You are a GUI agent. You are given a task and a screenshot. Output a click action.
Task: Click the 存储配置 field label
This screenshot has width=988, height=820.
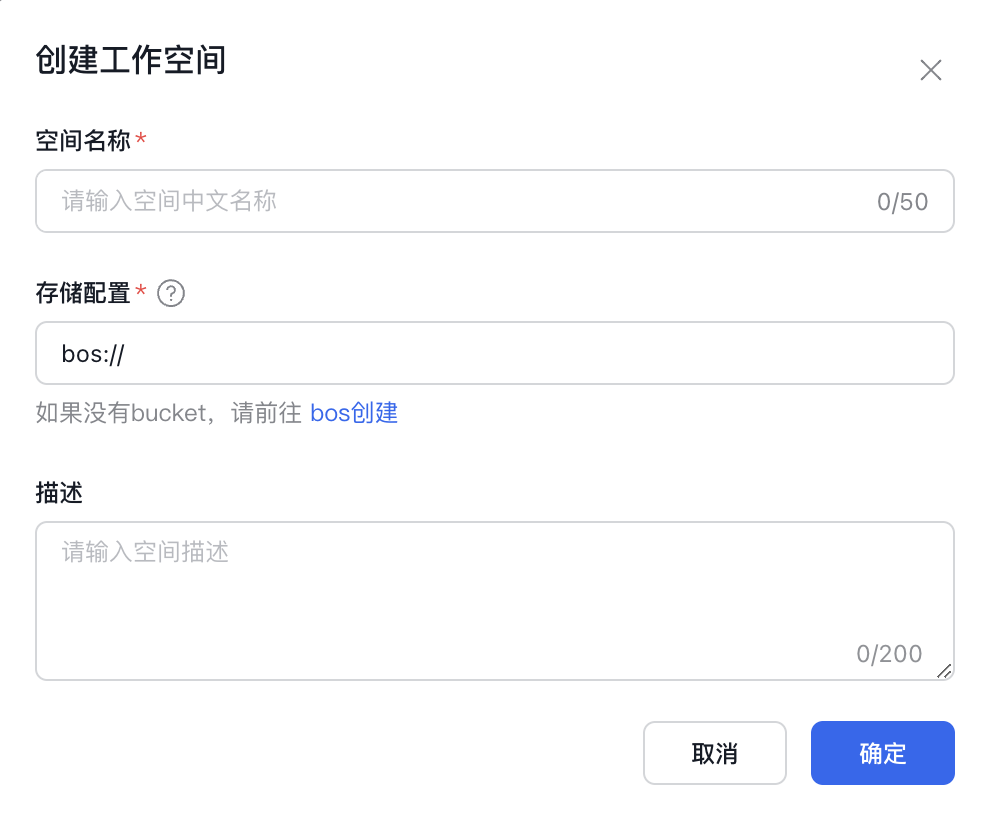pos(83,293)
